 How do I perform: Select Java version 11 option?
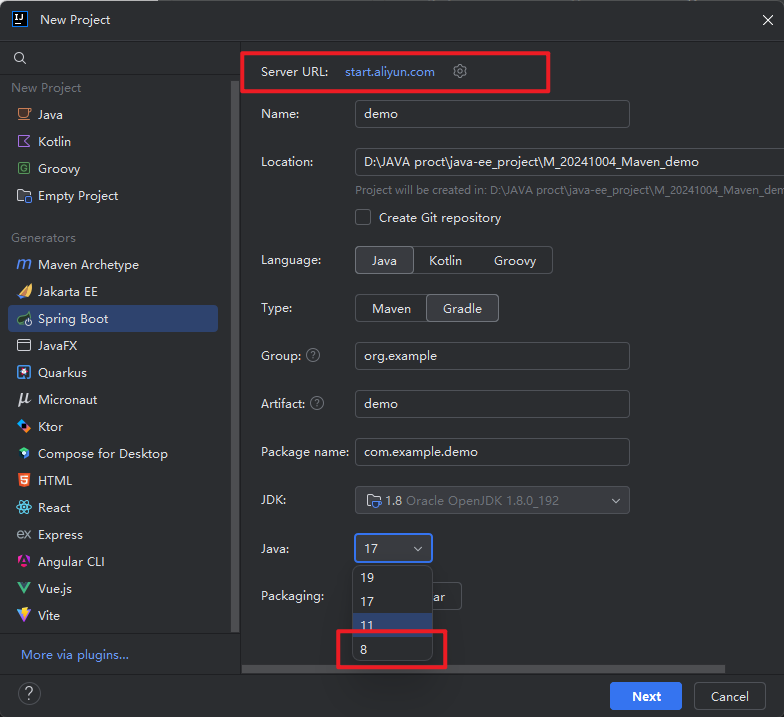392,625
